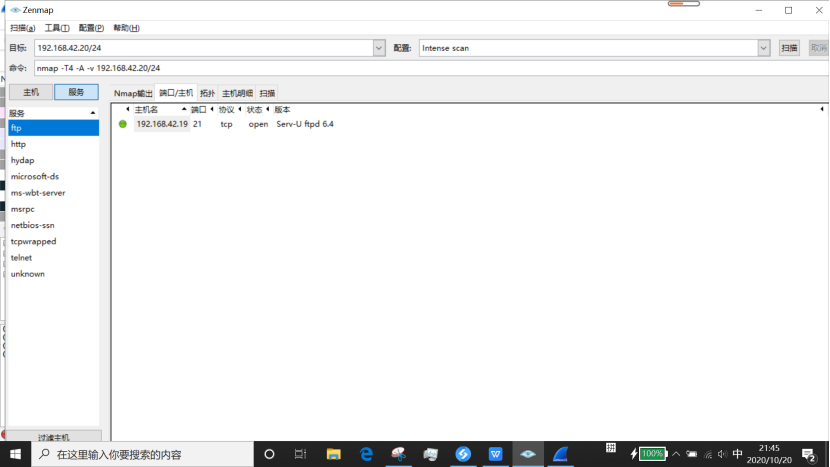Open the WPS Office taskbar icon
The height and width of the screenshot is (467, 830).
tap(495, 454)
